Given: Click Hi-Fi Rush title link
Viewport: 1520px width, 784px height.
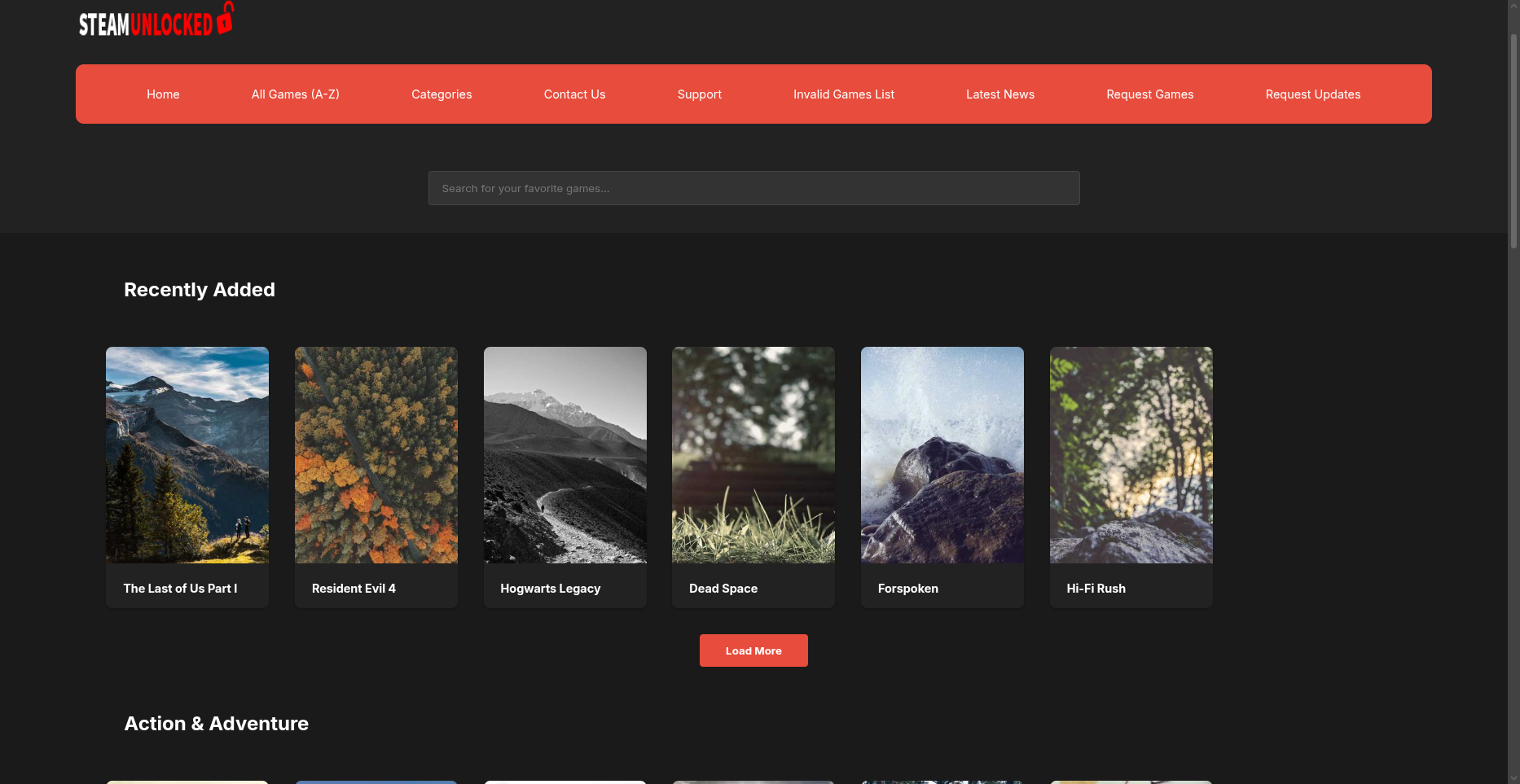Looking at the screenshot, I should (x=1096, y=589).
